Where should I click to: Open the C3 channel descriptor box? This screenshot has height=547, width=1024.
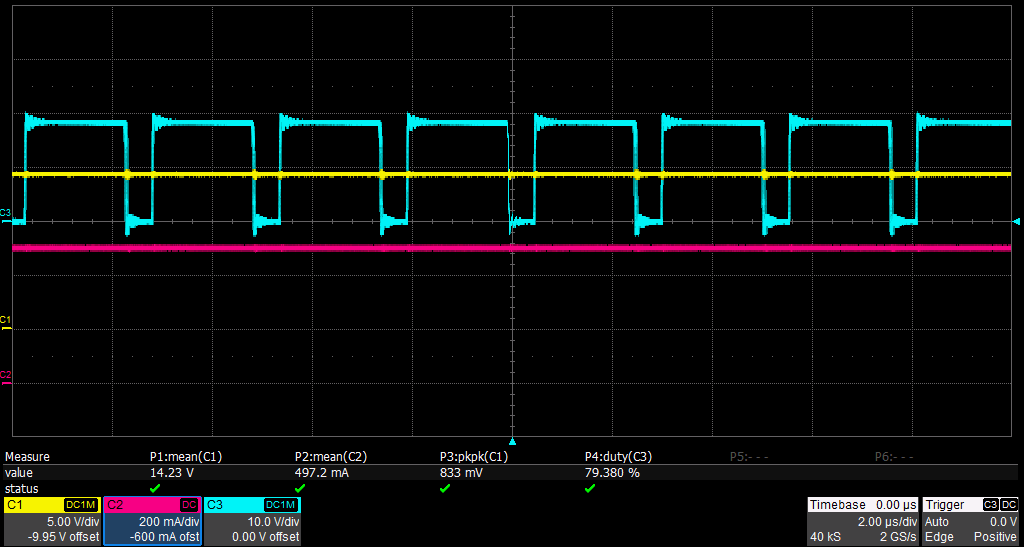[252, 521]
